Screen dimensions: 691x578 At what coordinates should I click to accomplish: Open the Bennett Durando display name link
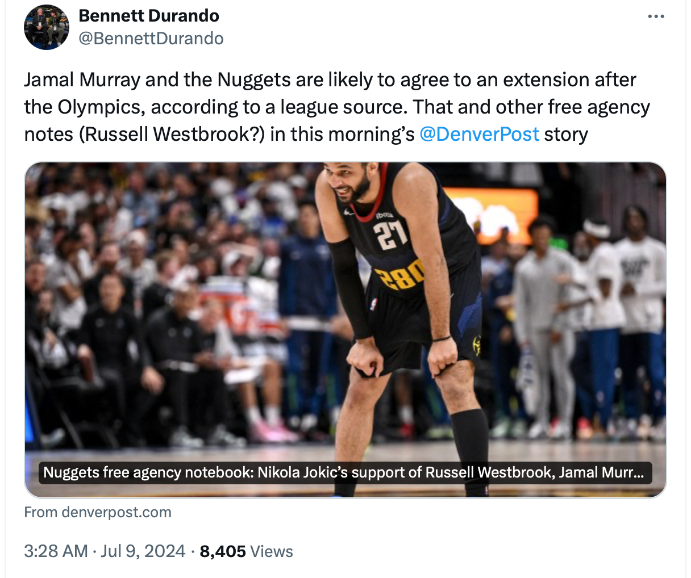point(148,16)
